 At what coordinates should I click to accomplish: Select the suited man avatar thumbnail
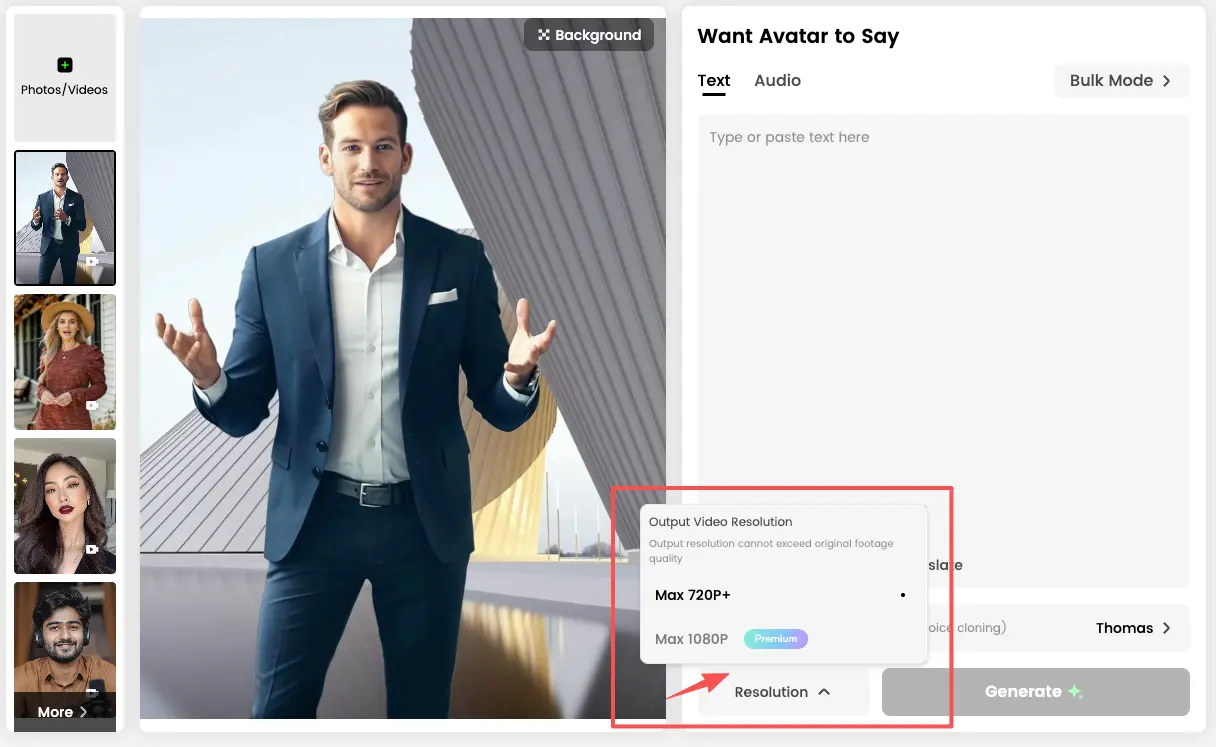(x=65, y=218)
